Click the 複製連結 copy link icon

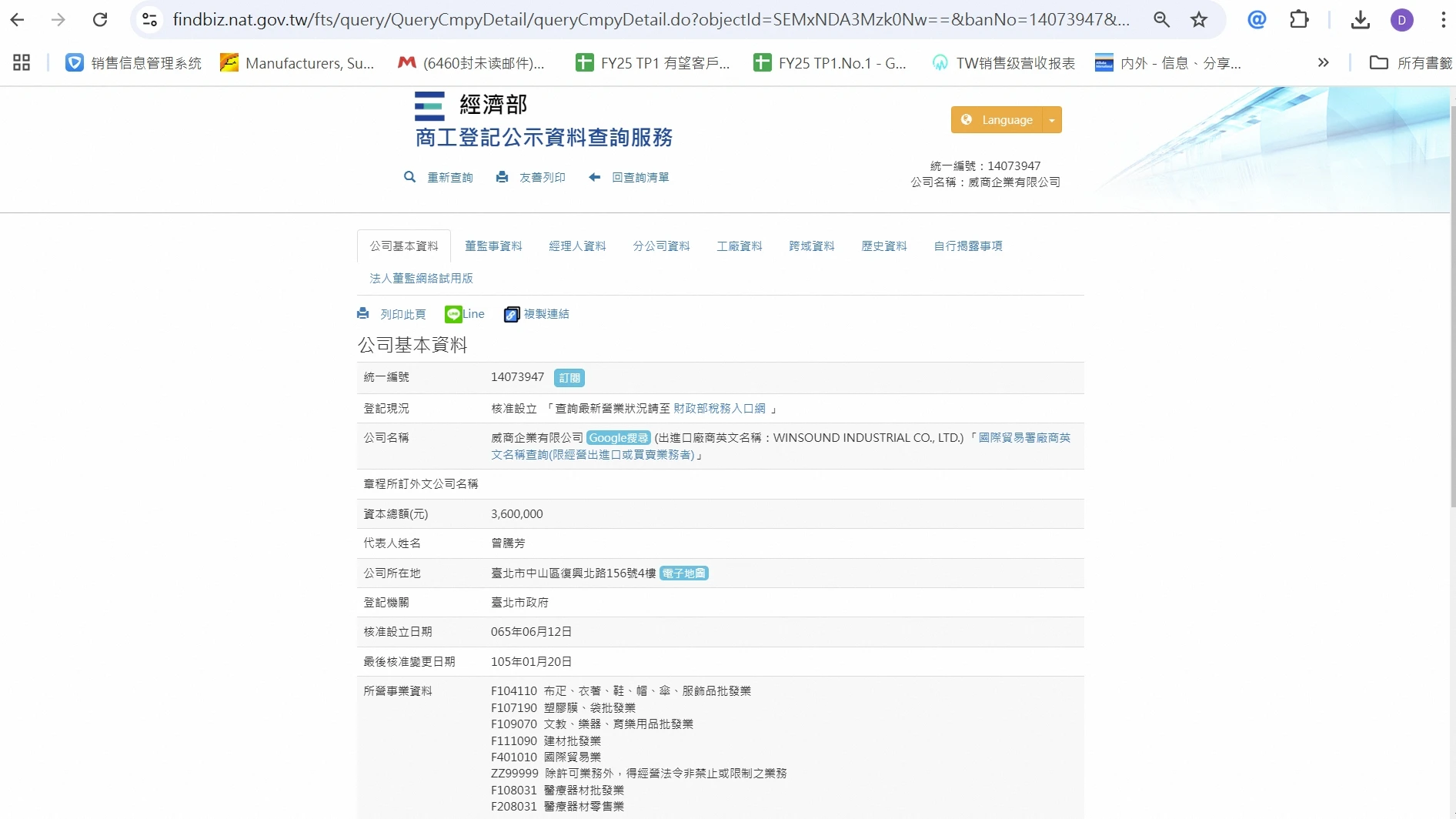pyautogui.click(x=511, y=314)
